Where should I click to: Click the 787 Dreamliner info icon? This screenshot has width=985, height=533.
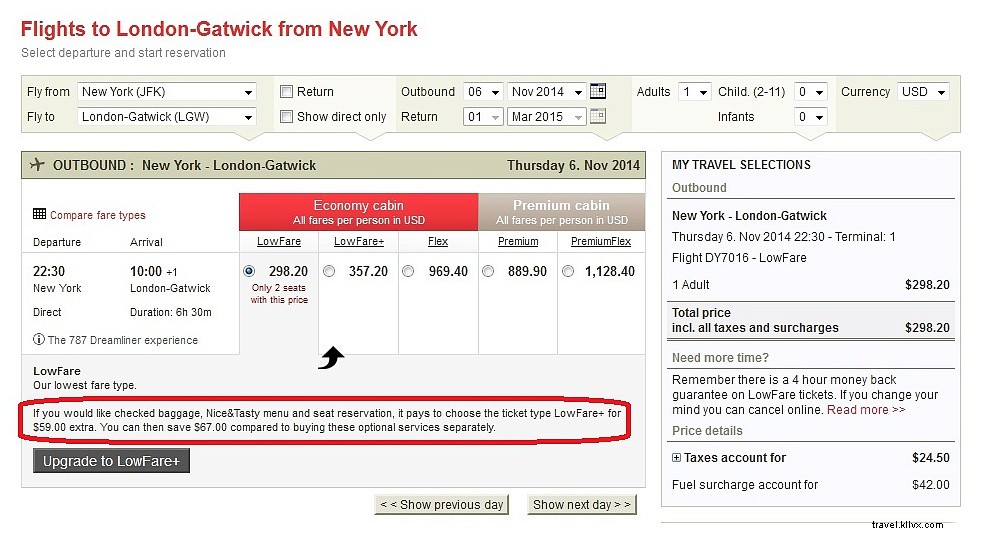pos(39,340)
